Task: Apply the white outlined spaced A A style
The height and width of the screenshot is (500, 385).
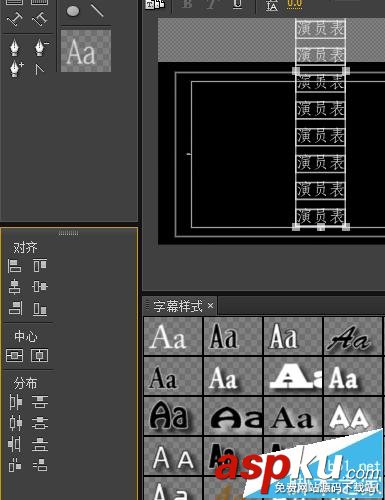Action: pos(173,456)
